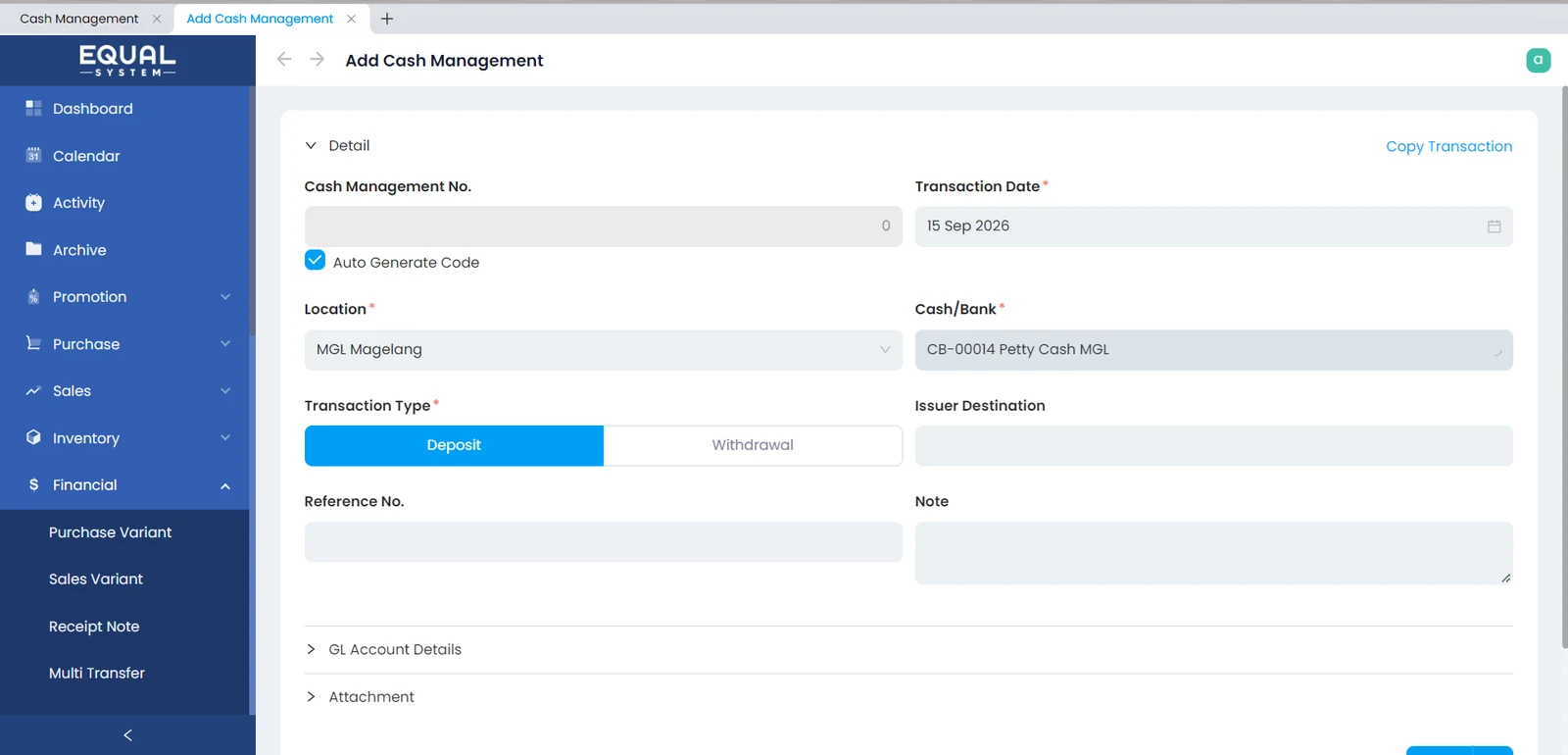Open Sales Variant menu item
This screenshot has height=755, width=1568.
pos(96,579)
